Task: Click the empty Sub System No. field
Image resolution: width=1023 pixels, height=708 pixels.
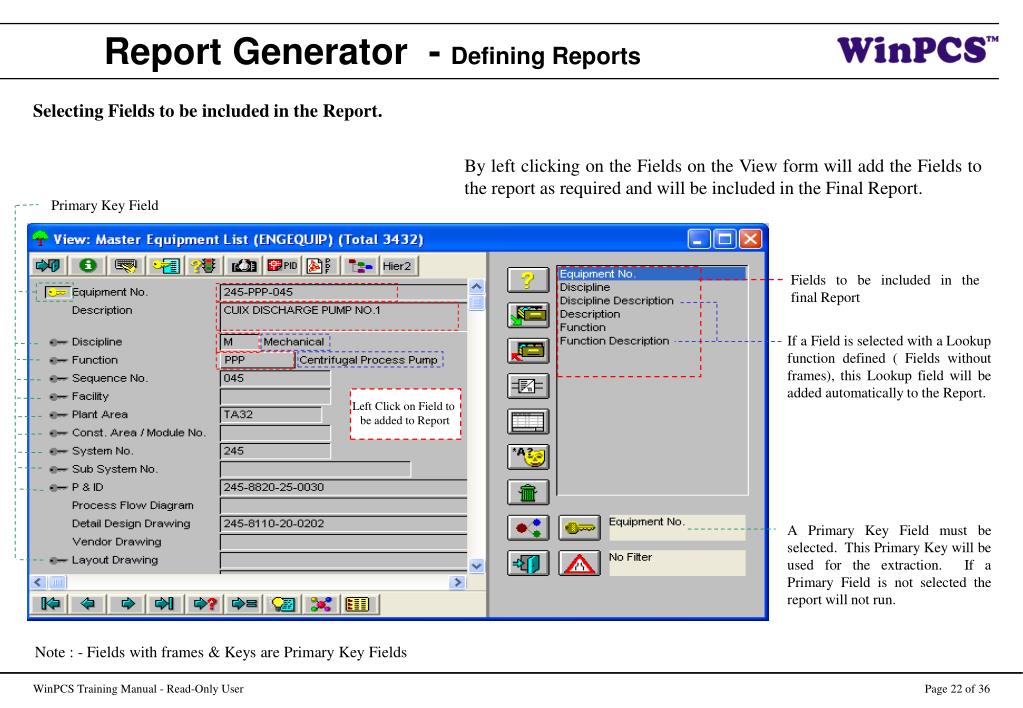Action: pos(316,469)
